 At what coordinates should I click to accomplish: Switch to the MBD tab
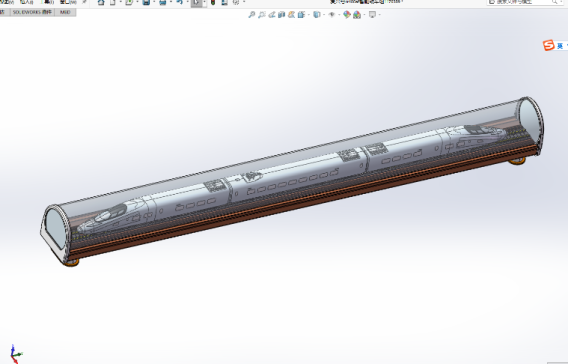click(65, 12)
